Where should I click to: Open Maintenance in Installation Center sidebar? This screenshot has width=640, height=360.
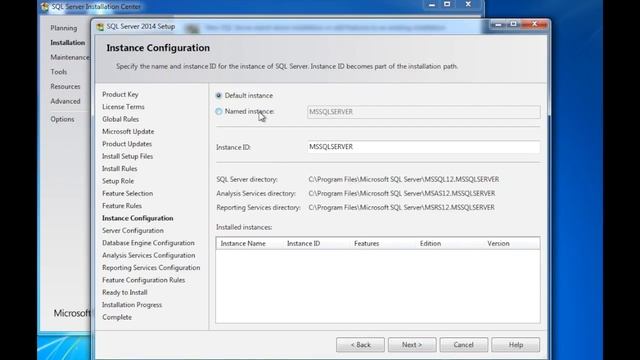(x=70, y=57)
